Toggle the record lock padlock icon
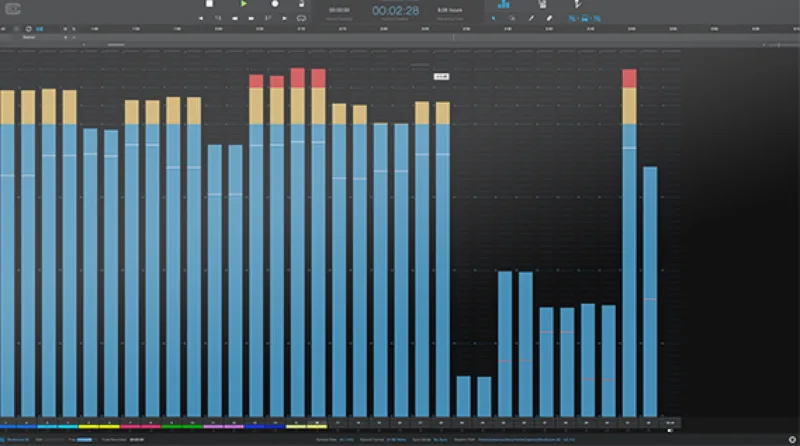Image resolution: width=800 pixels, height=446 pixels. (302, 4)
